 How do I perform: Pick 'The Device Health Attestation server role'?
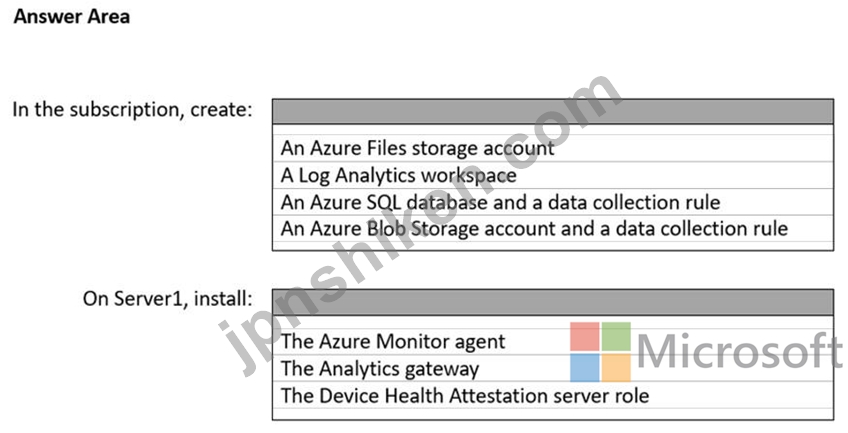pos(553,395)
